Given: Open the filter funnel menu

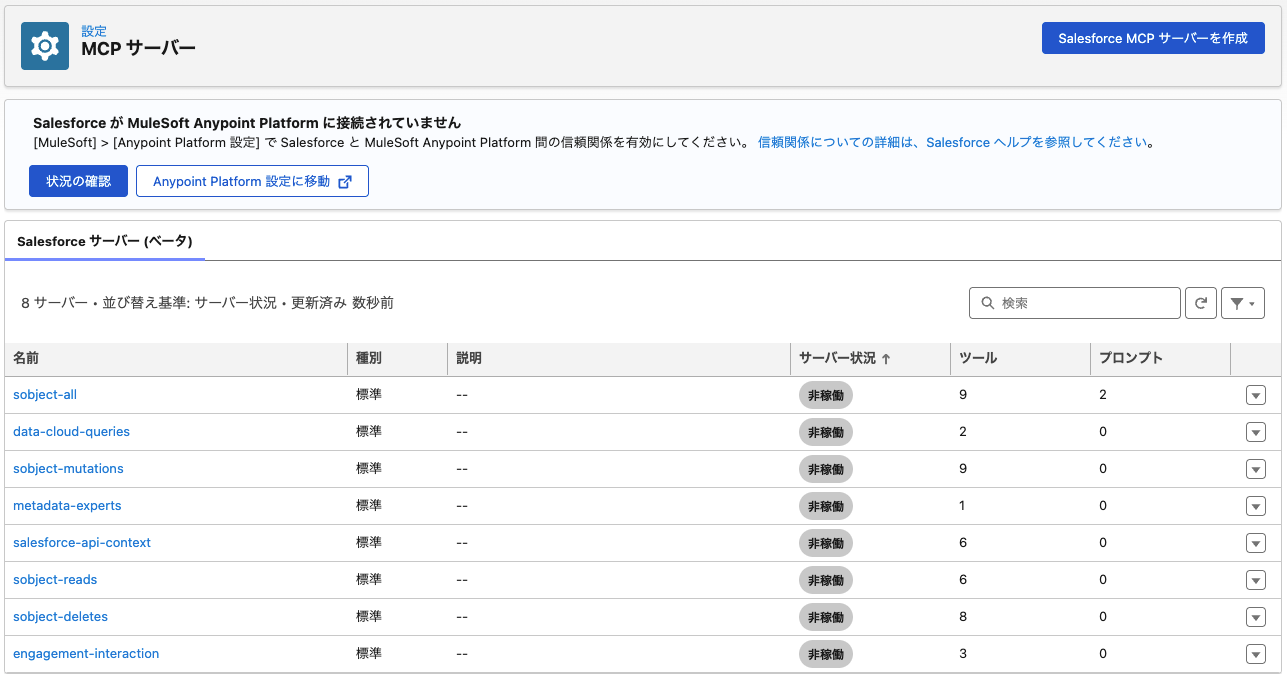Looking at the screenshot, I should (1243, 303).
